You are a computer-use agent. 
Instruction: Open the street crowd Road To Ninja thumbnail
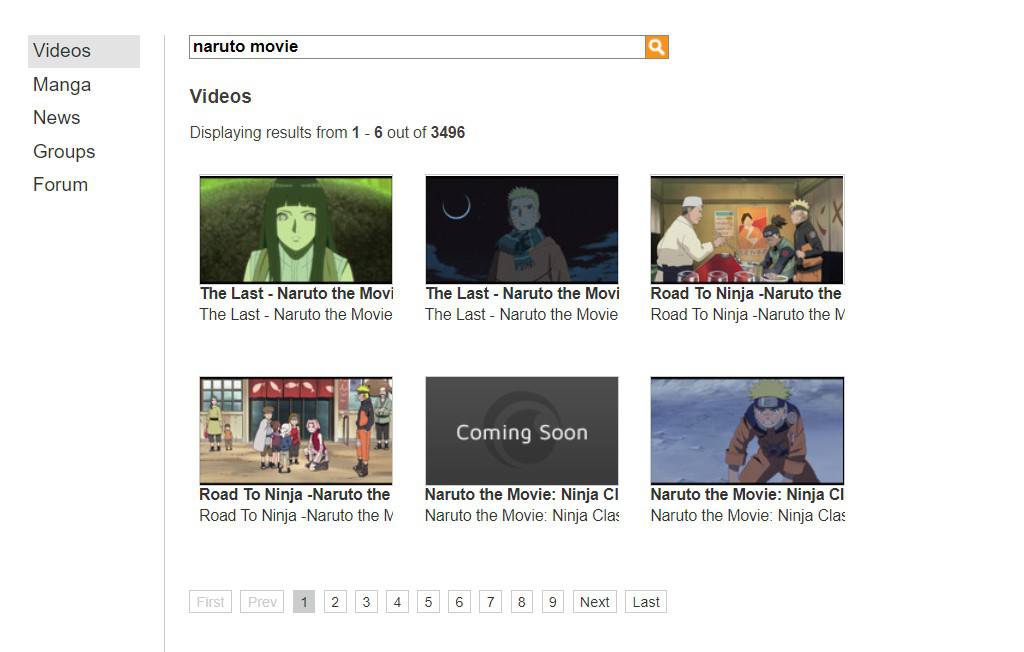click(296, 431)
